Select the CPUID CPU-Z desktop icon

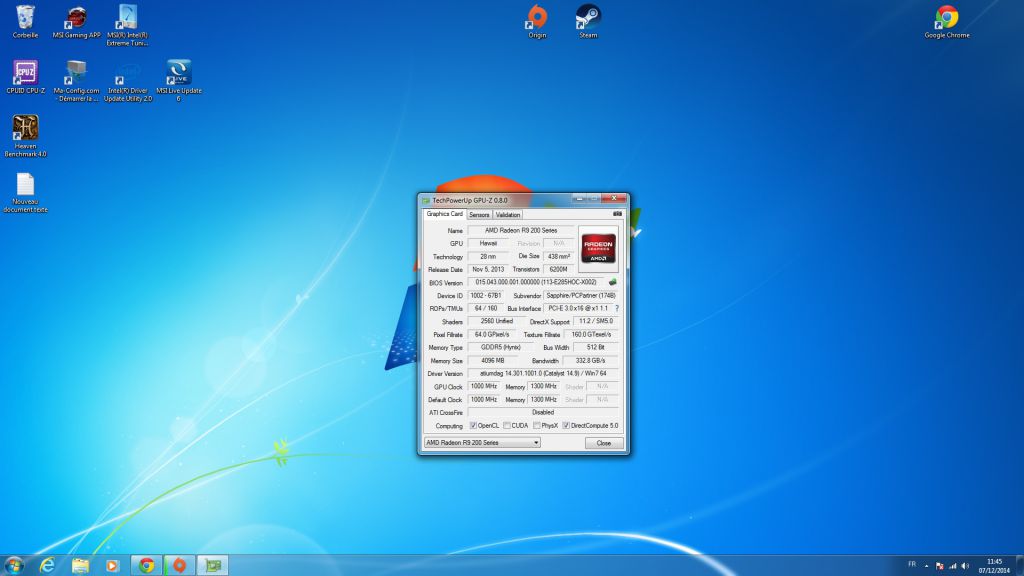click(x=25, y=77)
